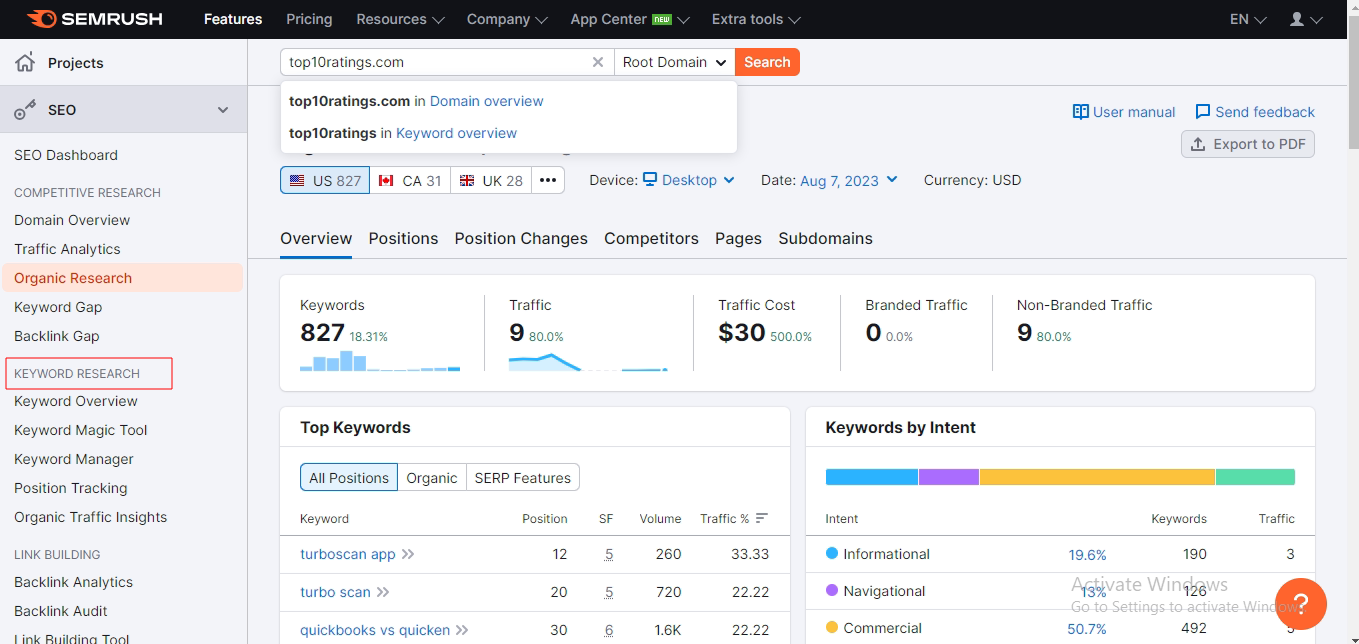
Task: Open the turboscan app keyword link
Action: pos(348,554)
